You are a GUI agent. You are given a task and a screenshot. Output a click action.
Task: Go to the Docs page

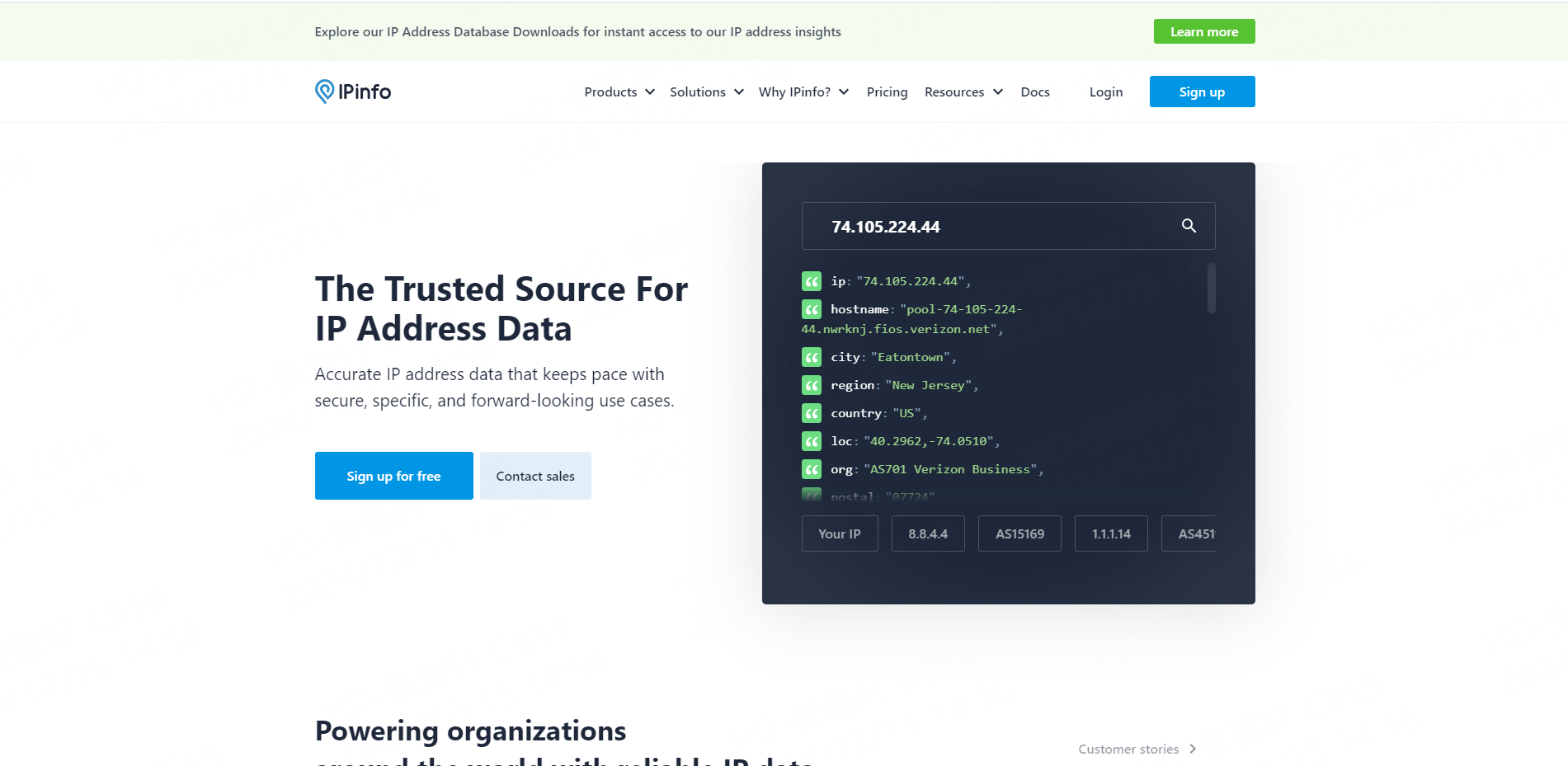point(1034,92)
